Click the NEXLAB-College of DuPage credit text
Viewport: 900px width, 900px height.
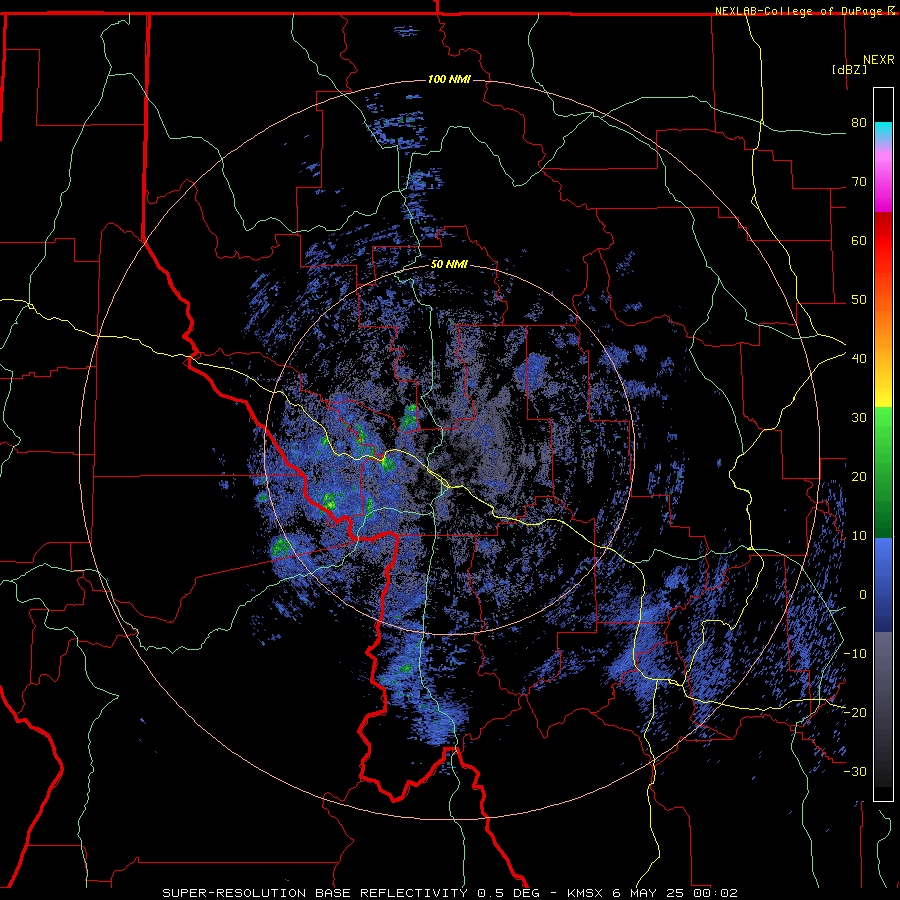pyautogui.click(x=799, y=11)
